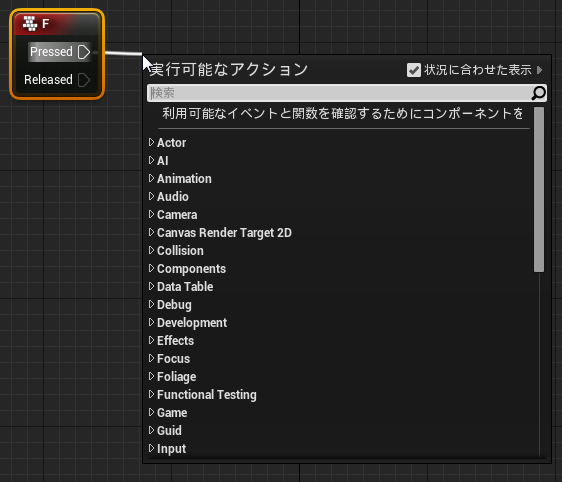Open the context options arrow beside 状況に合わせた表示

point(540,70)
